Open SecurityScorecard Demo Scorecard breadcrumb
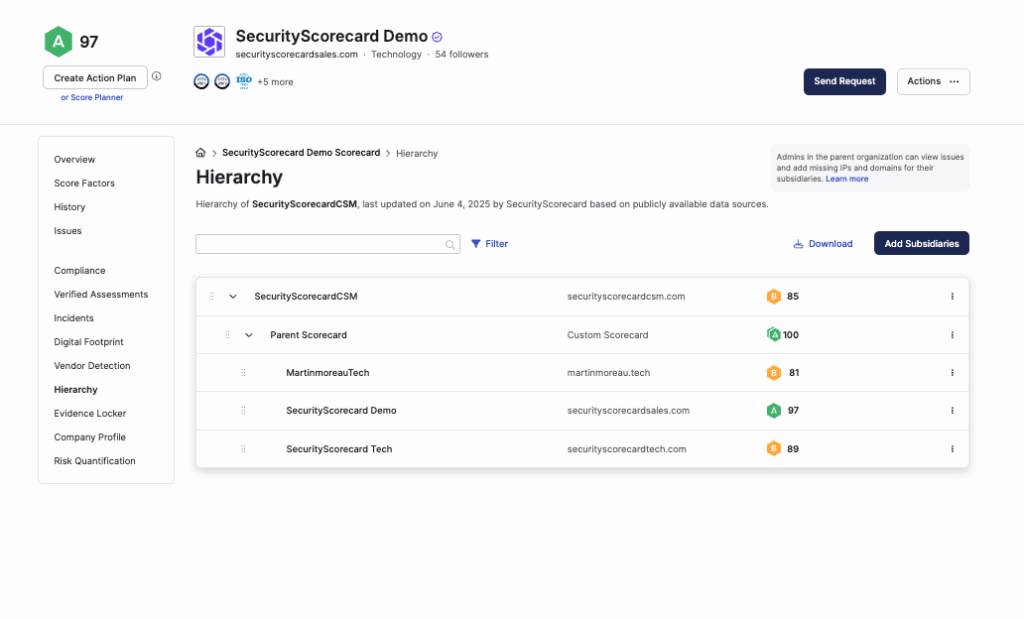The width and height of the screenshot is (1024, 619). tap(301, 153)
